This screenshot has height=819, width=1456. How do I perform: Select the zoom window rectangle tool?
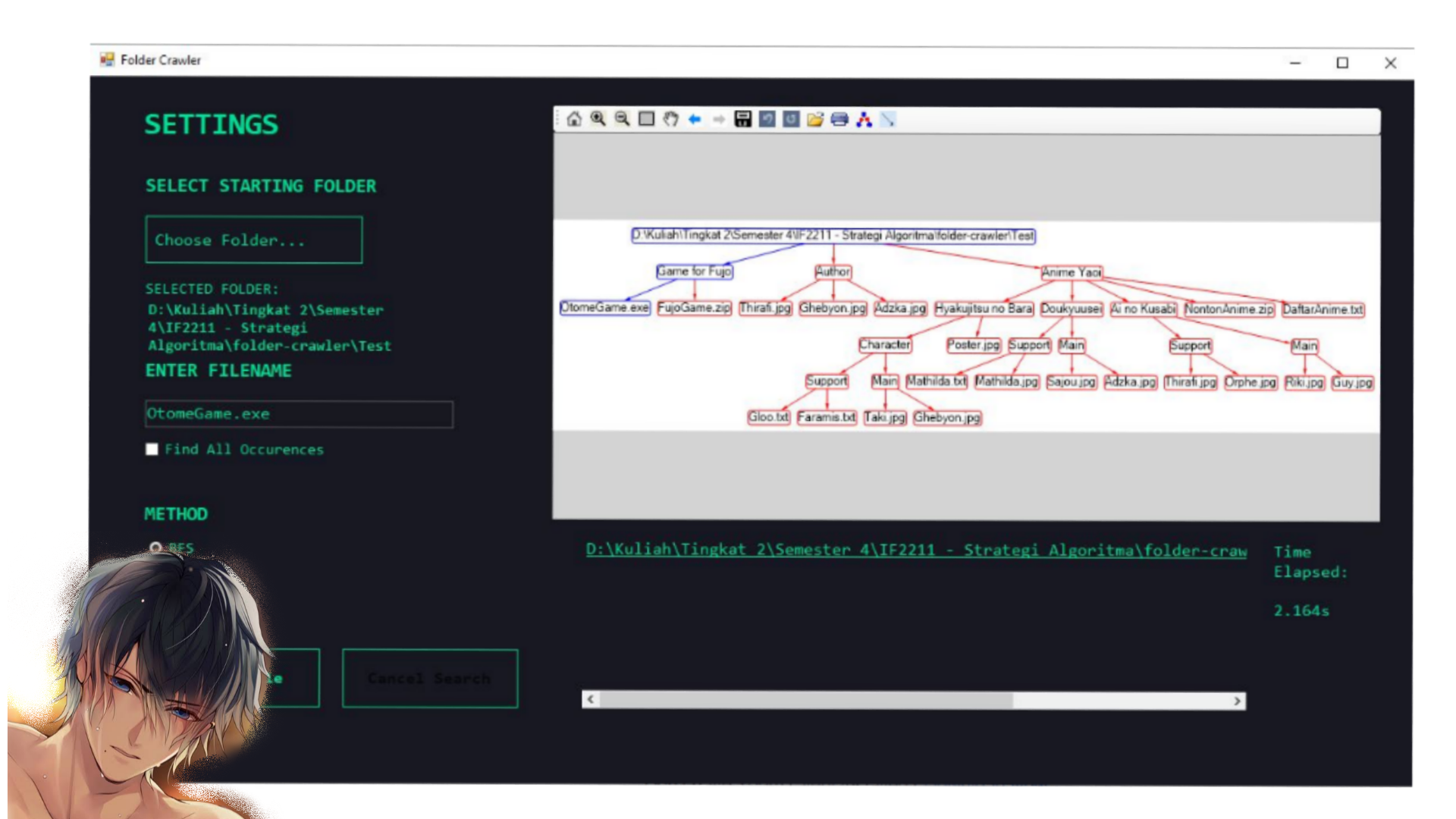click(x=647, y=119)
